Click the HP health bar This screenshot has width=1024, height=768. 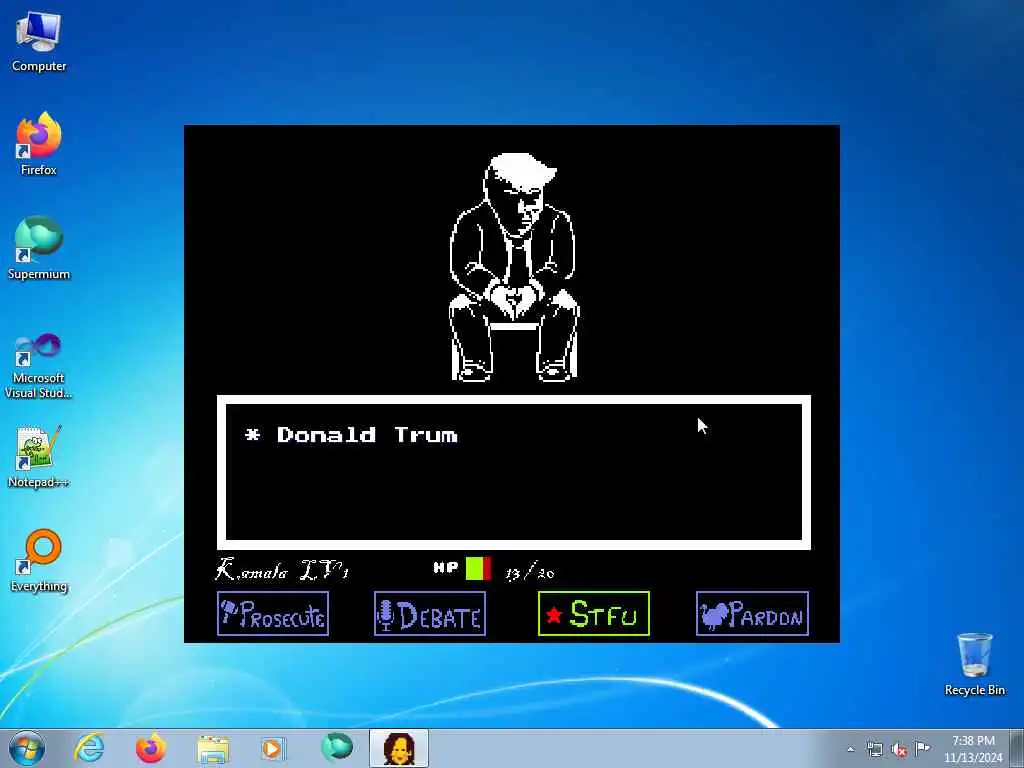coord(478,569)
